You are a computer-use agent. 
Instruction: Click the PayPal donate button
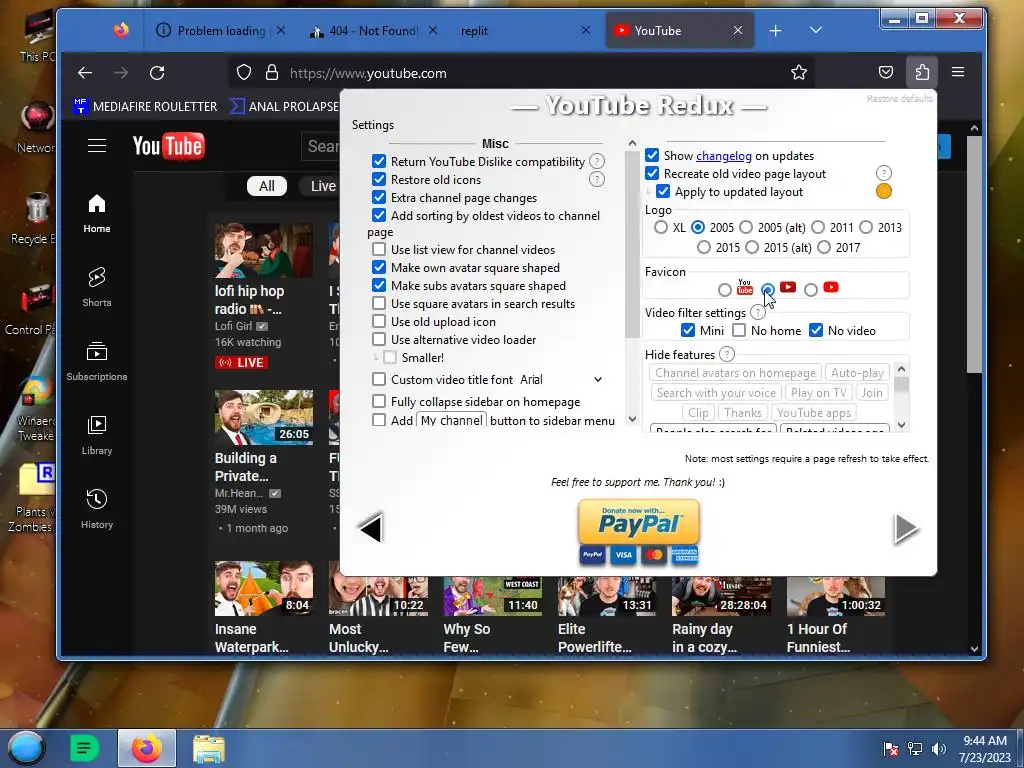tap(639, 532)
